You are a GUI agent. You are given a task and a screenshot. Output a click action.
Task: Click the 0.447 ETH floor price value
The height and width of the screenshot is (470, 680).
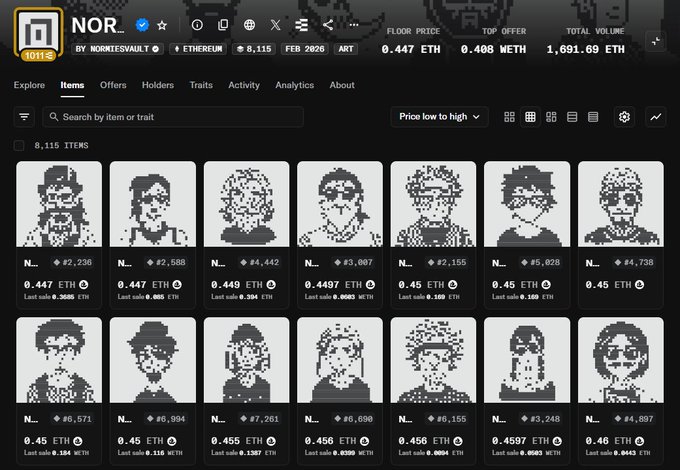(x=411, y=49)
